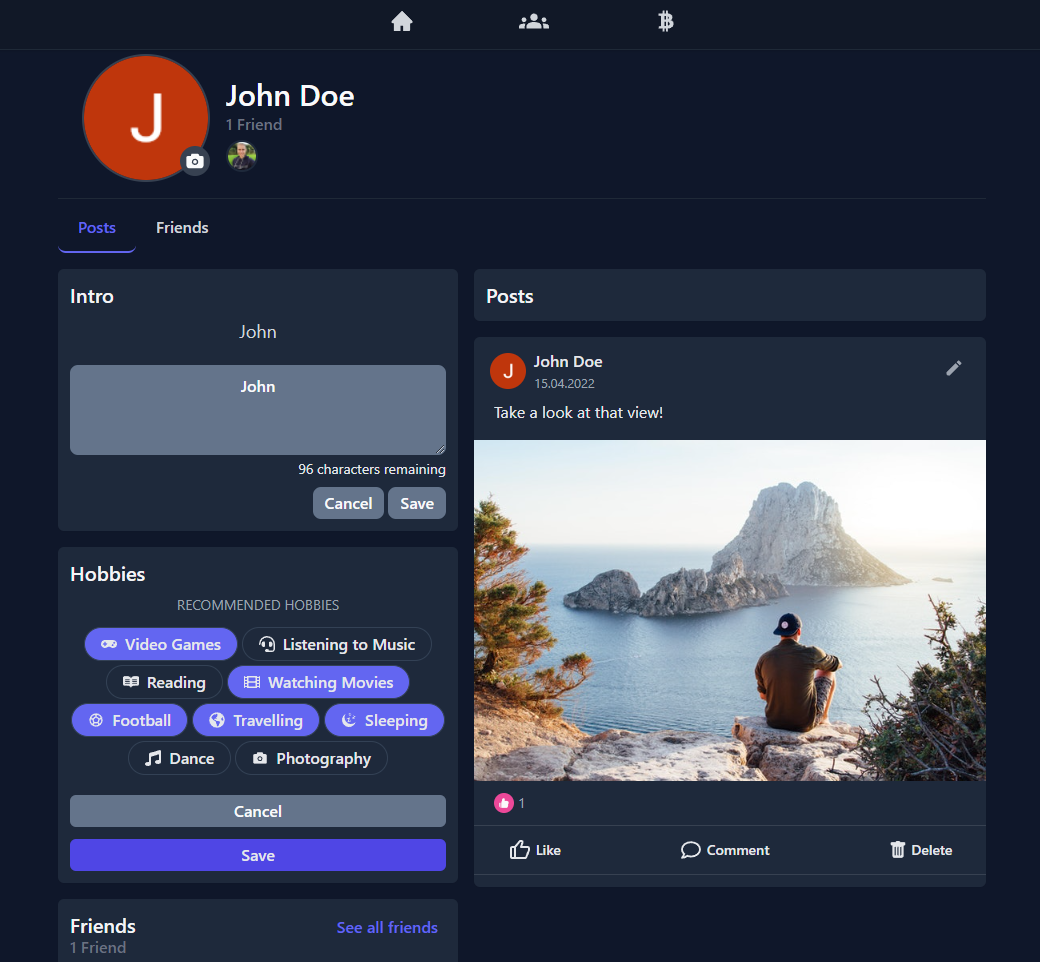Cancel the Intro edit
The image size is (1040, 962).
348,504
